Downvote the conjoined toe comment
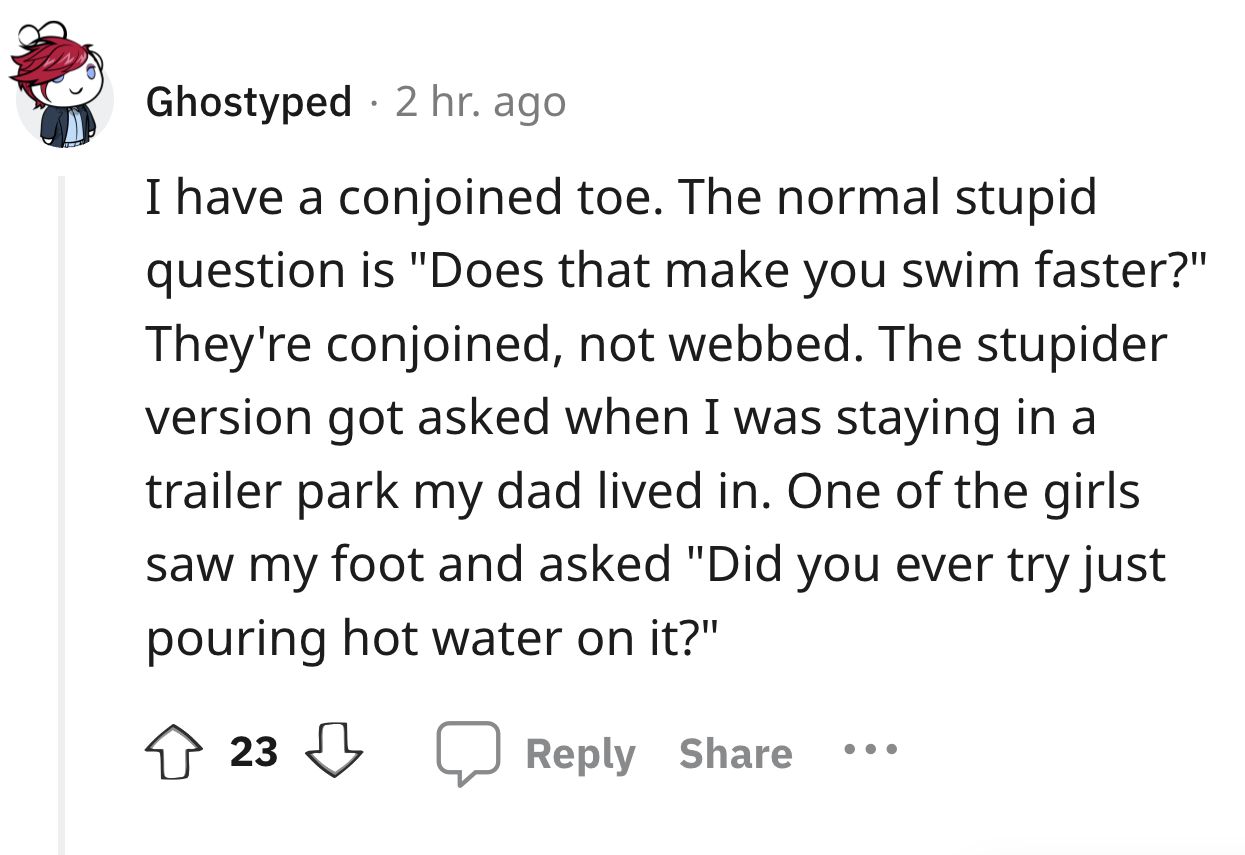 point(332,752)
